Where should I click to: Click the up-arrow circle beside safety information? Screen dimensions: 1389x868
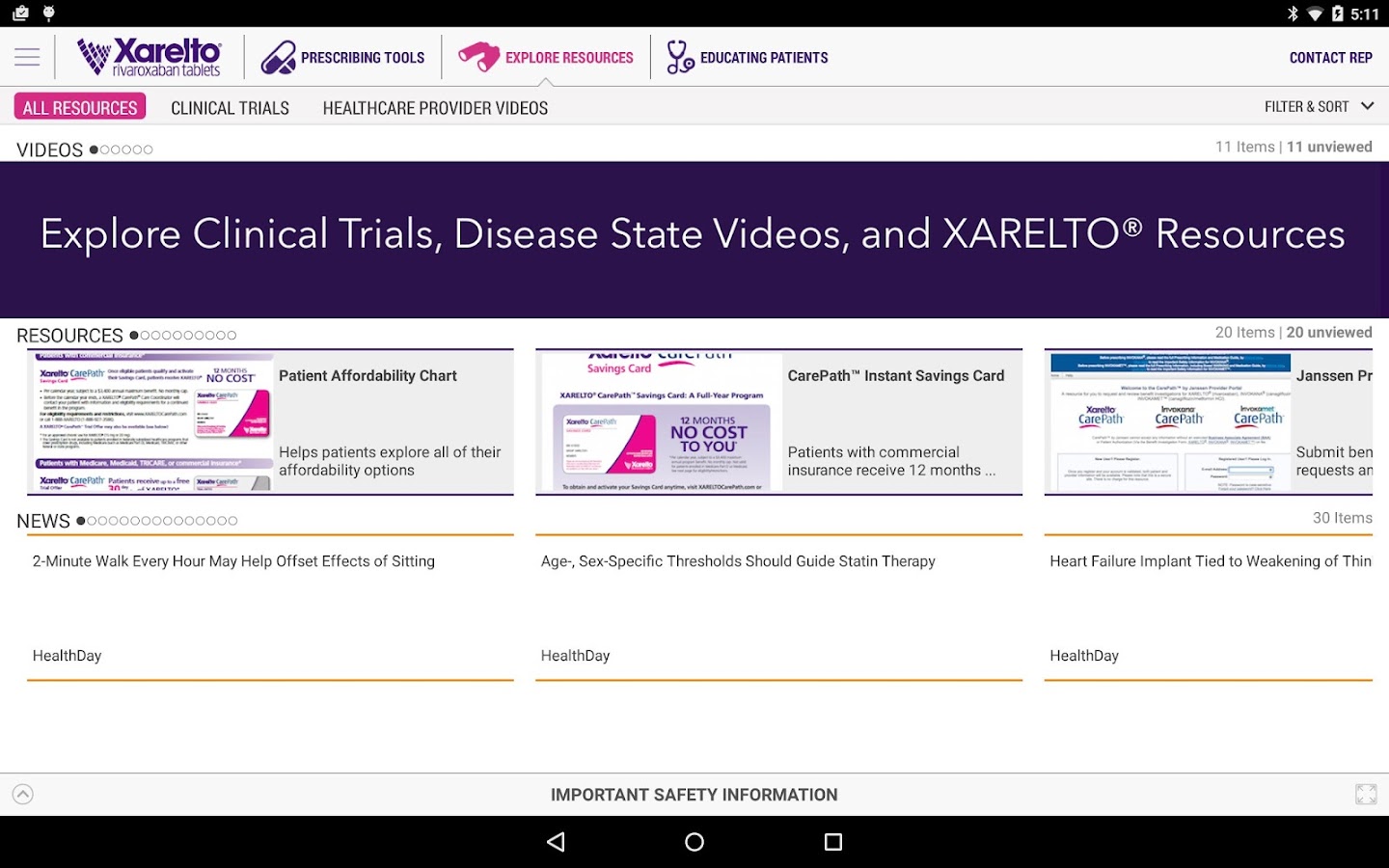(x=23, y=794)
